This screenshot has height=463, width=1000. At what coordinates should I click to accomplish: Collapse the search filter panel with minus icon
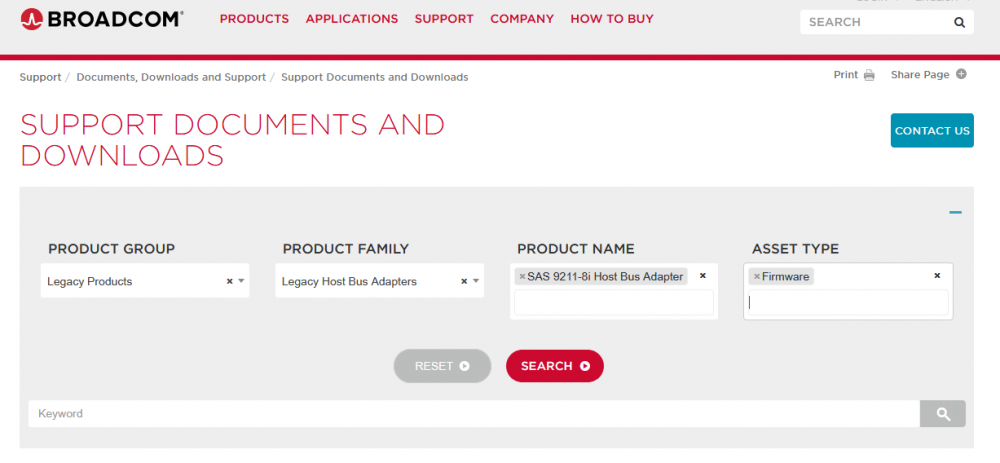coord(955,212)
